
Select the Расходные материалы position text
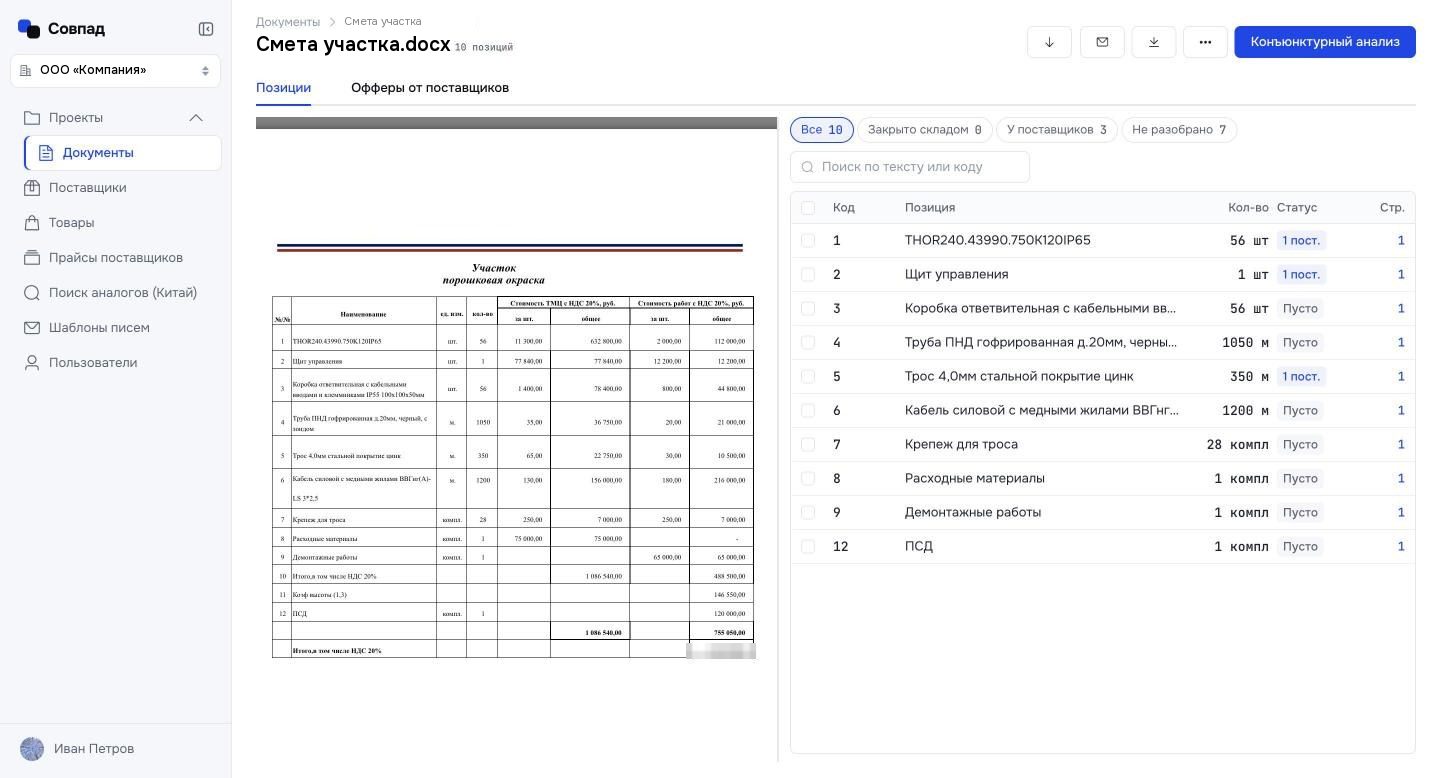point(975,479)
